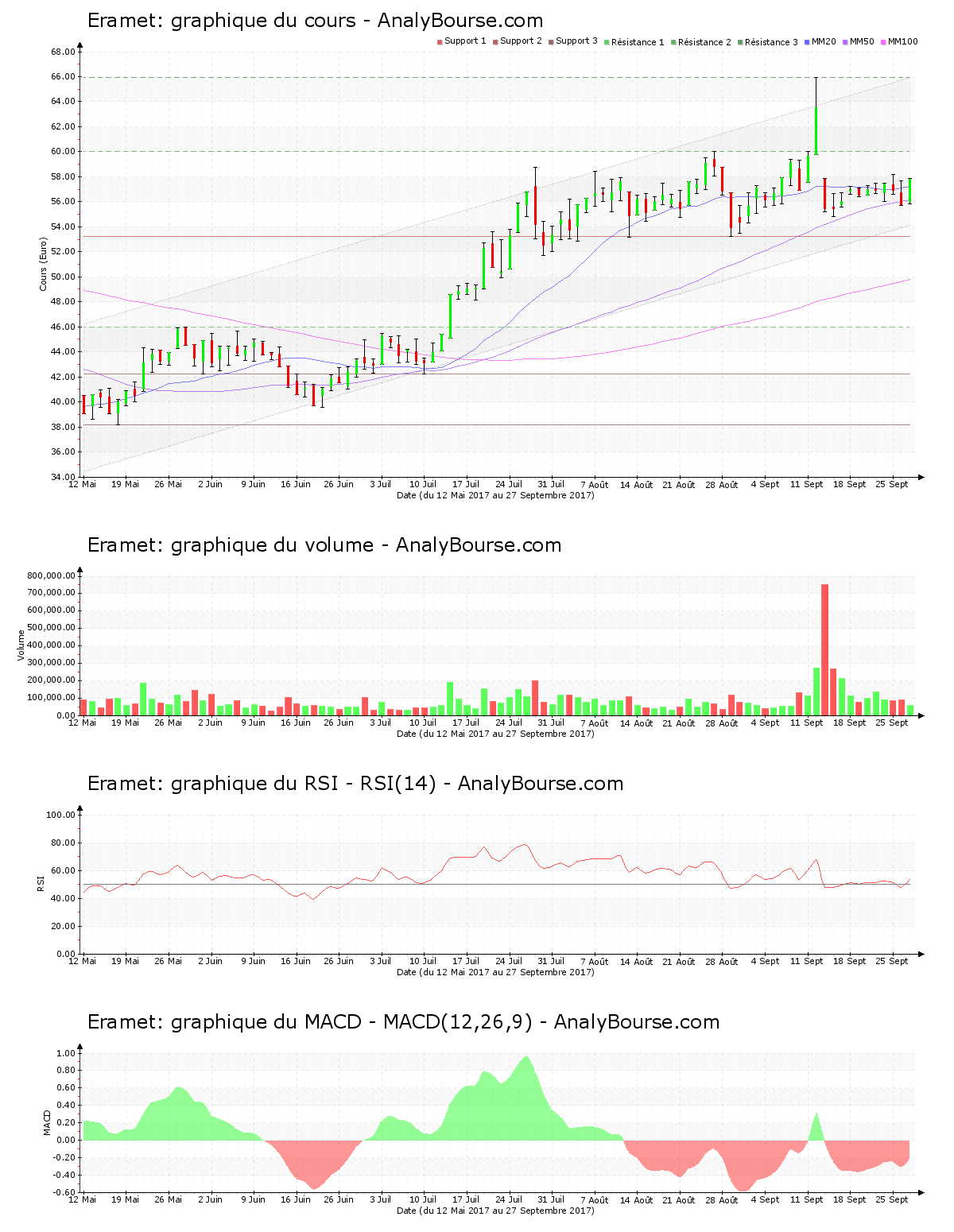This screenshot has width=954, height=1232.
Task: Click the date range caption under RSI chart
Action: 495,972
